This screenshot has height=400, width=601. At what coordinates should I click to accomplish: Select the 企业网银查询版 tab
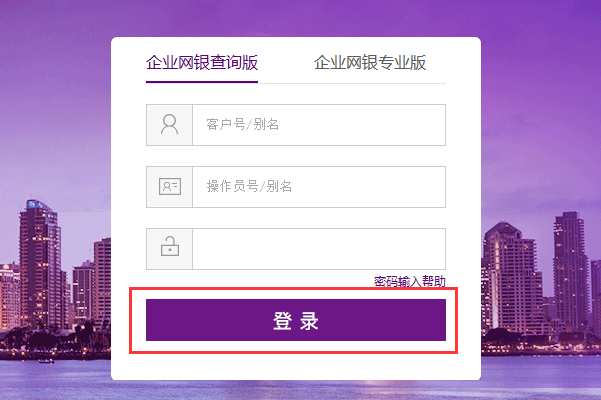[202, 63]
